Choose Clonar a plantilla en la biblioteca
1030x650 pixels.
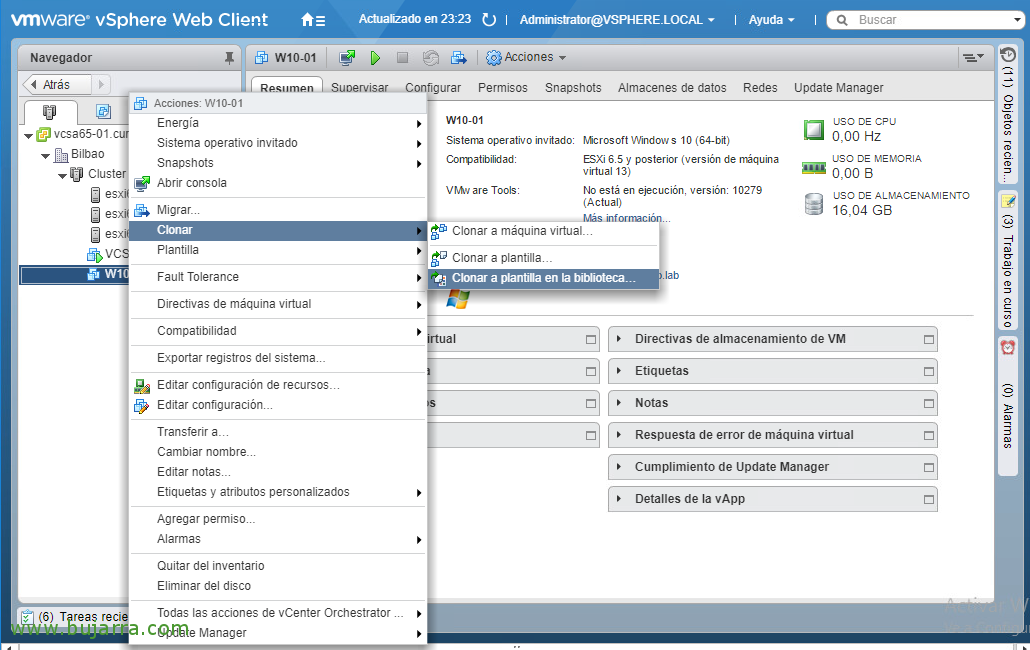tap(543, 278)
